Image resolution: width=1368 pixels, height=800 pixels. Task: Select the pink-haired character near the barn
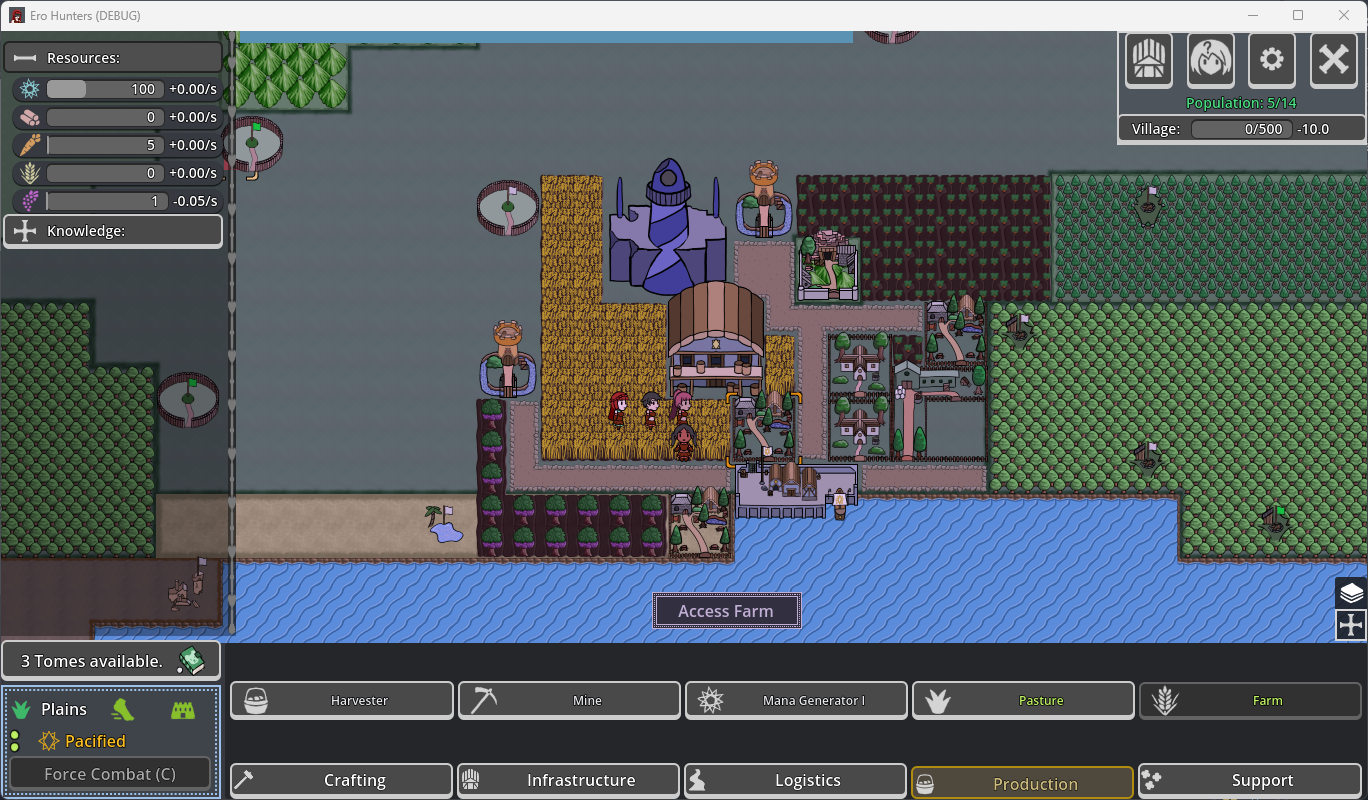682,406
